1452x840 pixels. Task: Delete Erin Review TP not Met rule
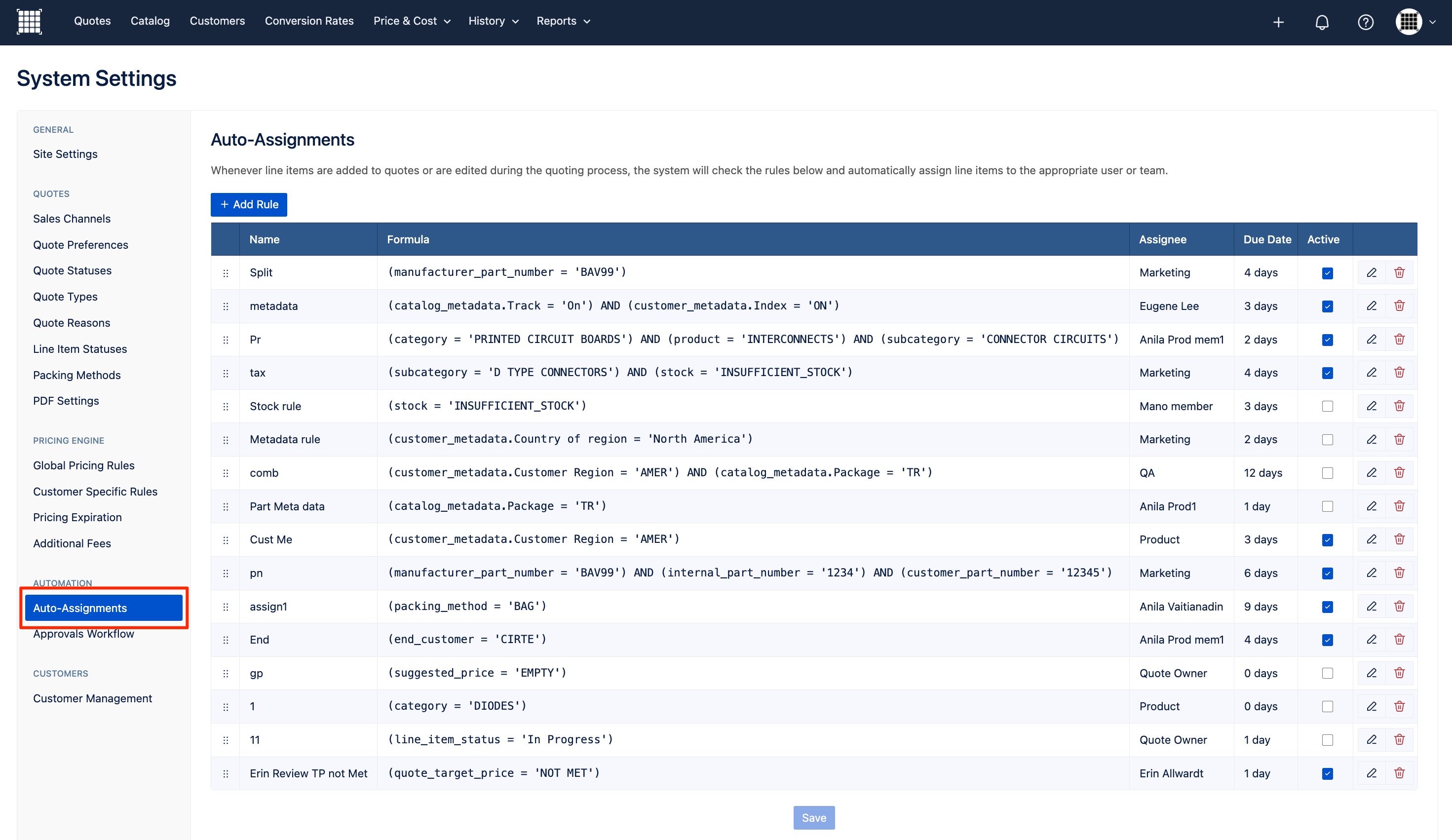[1399, 773]
